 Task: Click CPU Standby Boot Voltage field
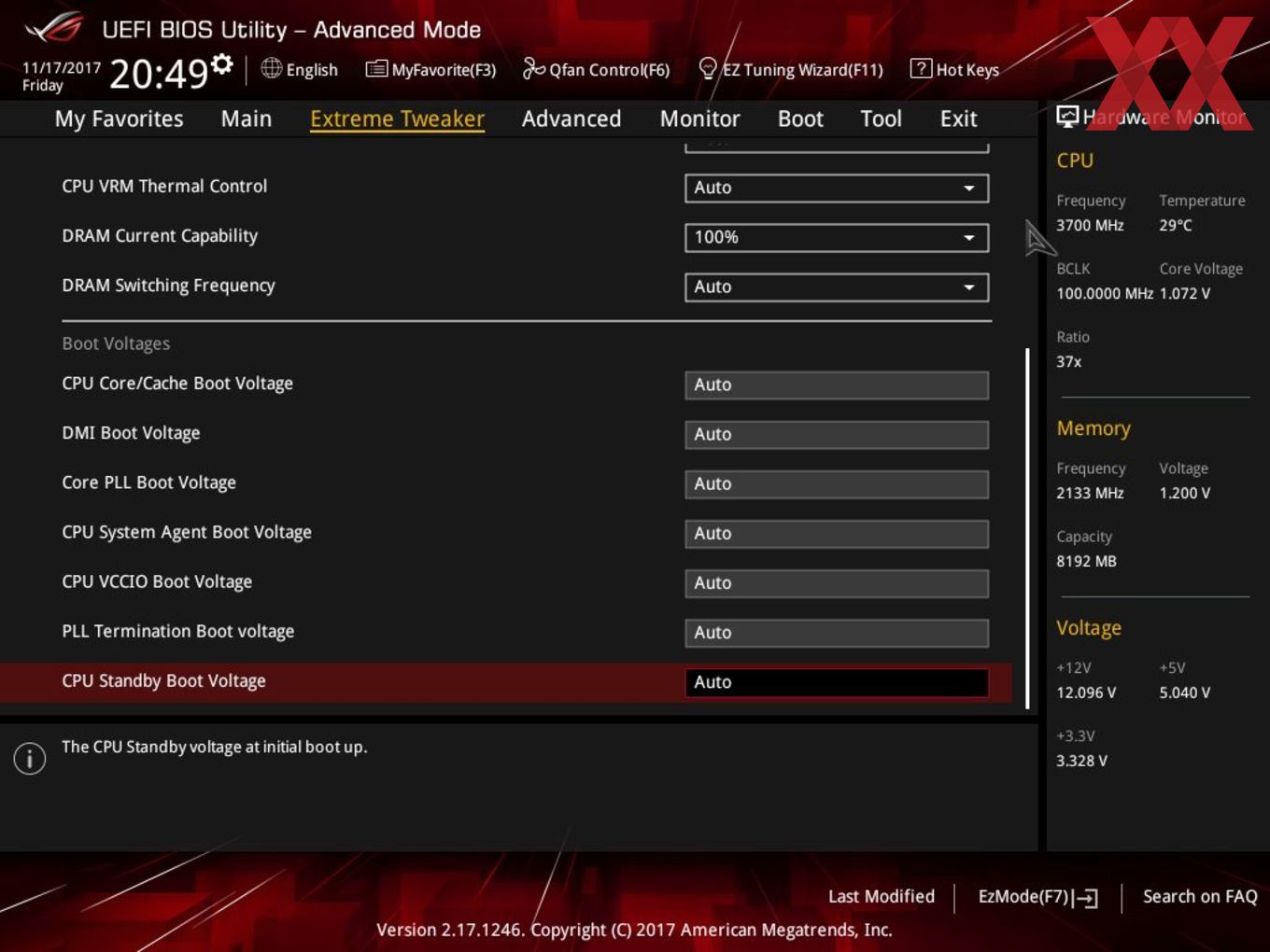click(x=837, y=681)
